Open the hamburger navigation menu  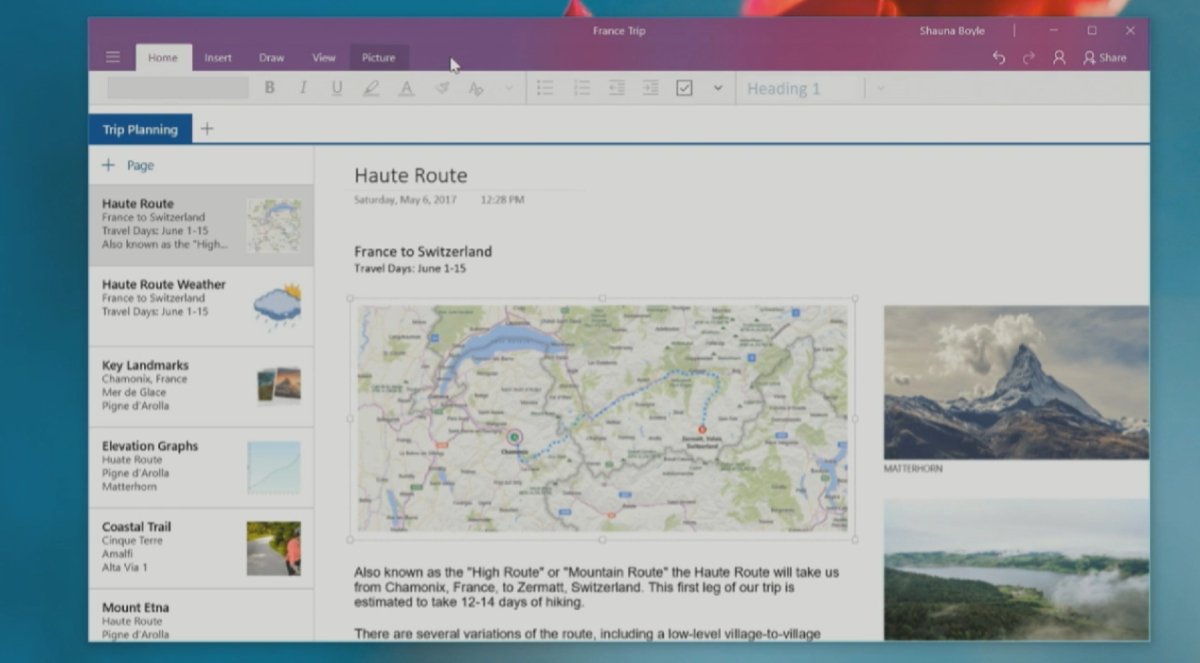(113, 57)
